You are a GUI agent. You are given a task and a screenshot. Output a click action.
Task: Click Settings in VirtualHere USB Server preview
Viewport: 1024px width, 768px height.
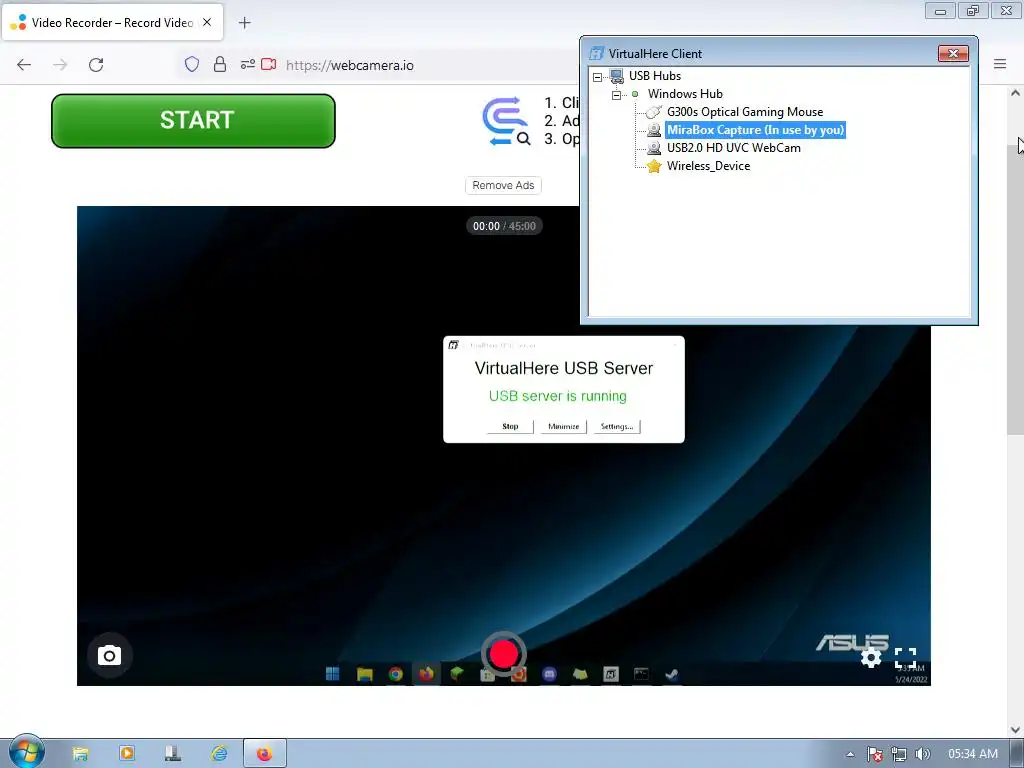click(x=617, y=426)
